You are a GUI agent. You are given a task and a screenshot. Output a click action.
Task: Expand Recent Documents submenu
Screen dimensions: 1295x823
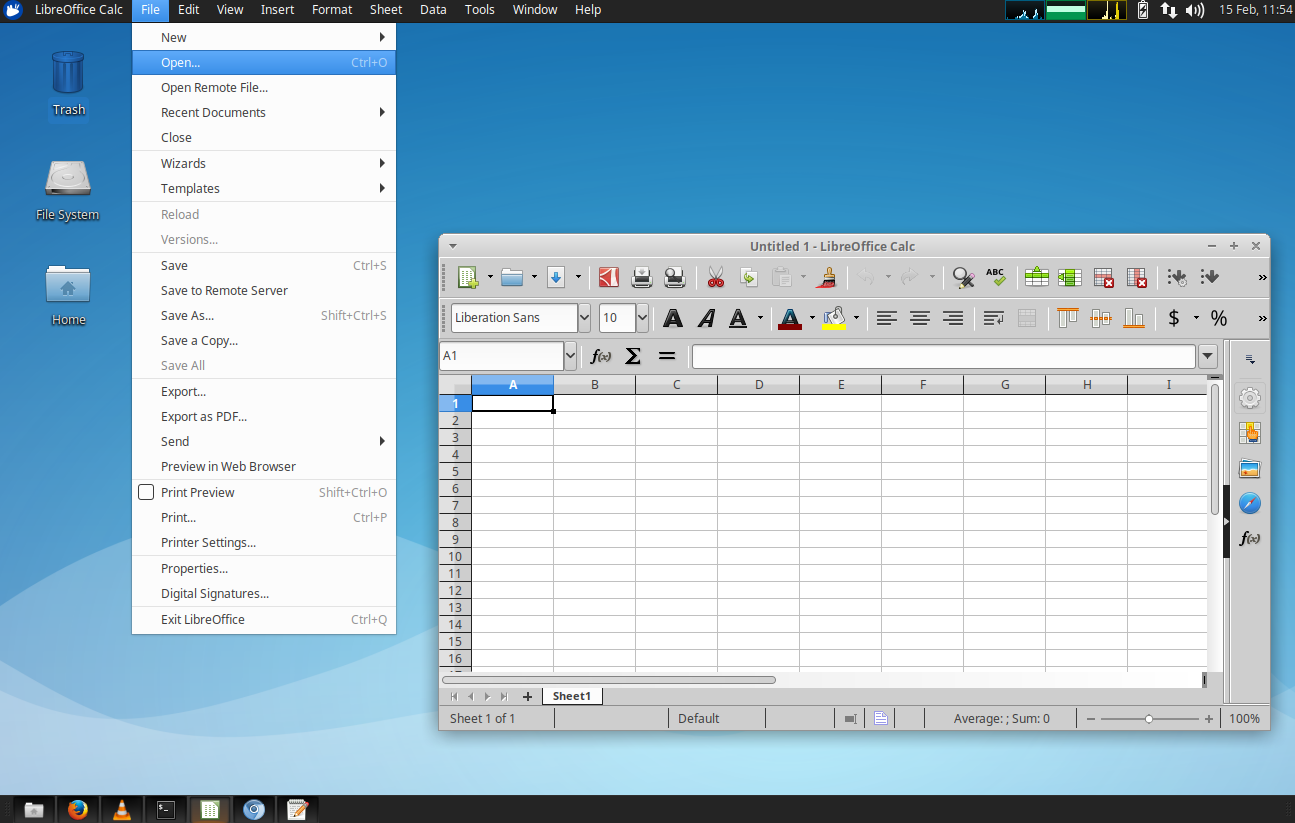click(x=264, y=113)
